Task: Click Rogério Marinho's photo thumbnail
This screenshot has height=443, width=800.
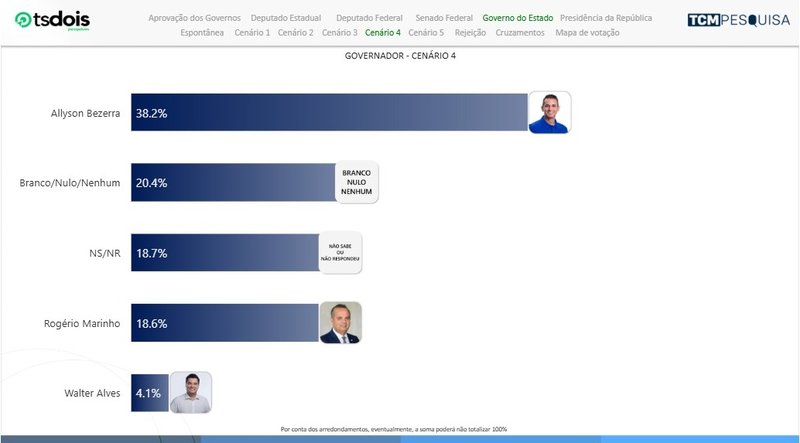Action: pyautogui.click(x=340, y=323)
